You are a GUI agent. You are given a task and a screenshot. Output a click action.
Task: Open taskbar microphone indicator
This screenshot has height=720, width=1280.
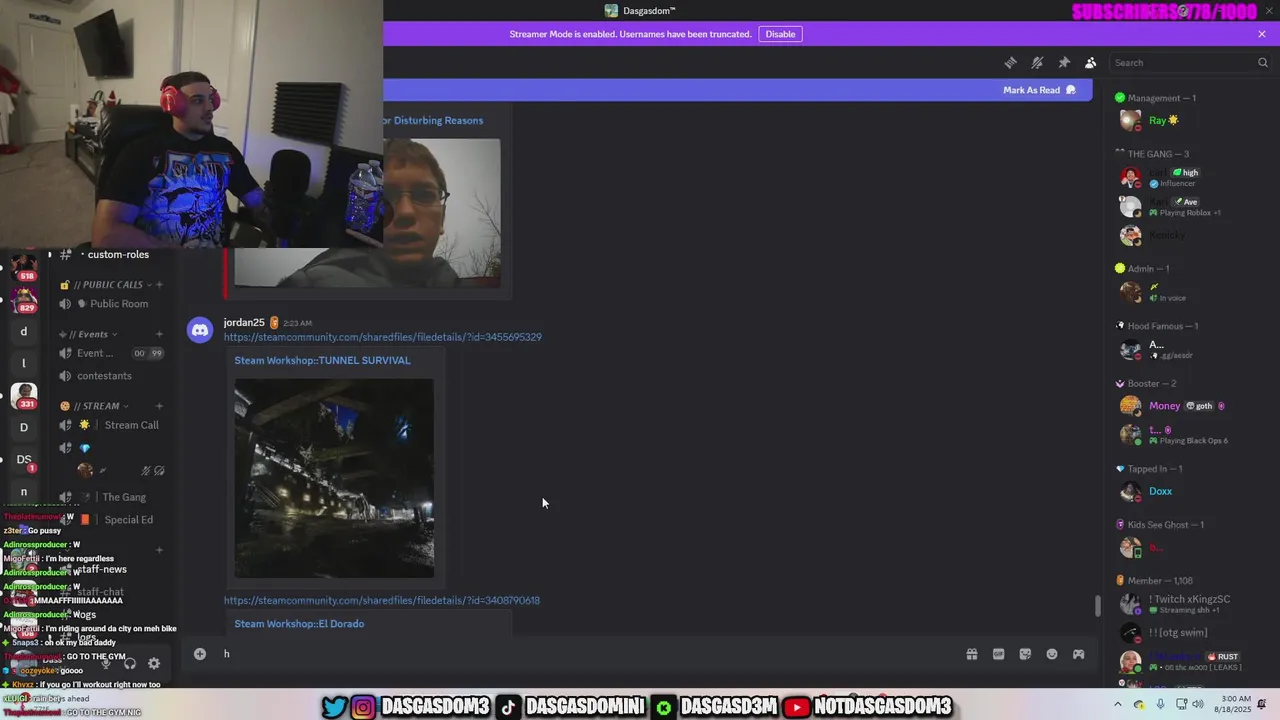click(x=1160, y=705)
